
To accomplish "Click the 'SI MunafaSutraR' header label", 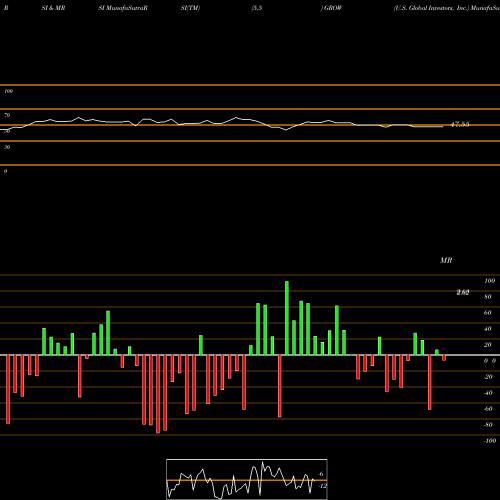I will tap(123, 8).
